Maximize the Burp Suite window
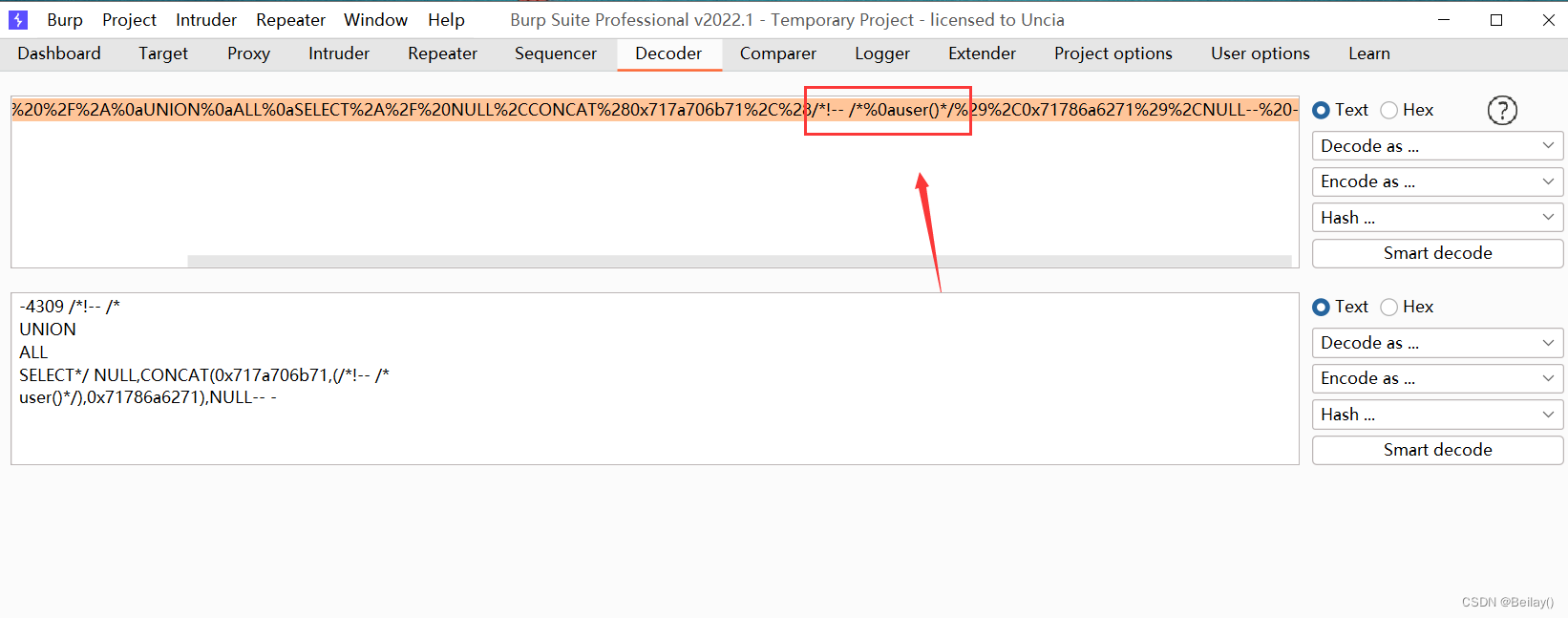This screenshot has width=1568, height=618. pyautogui.click(x=1496, y=19)
